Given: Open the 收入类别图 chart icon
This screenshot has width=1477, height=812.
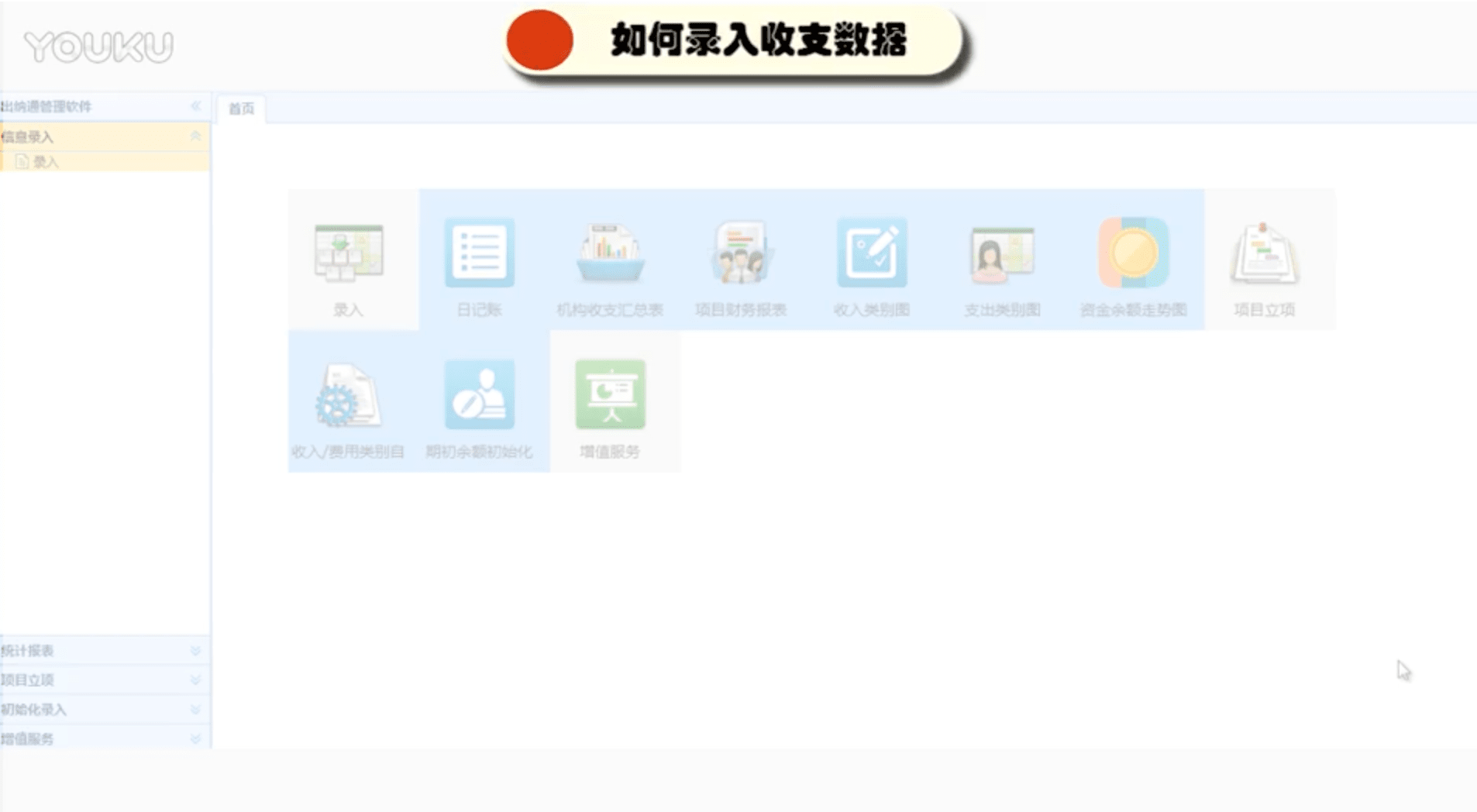Looking at the screenshot, I should coord(872,253).
